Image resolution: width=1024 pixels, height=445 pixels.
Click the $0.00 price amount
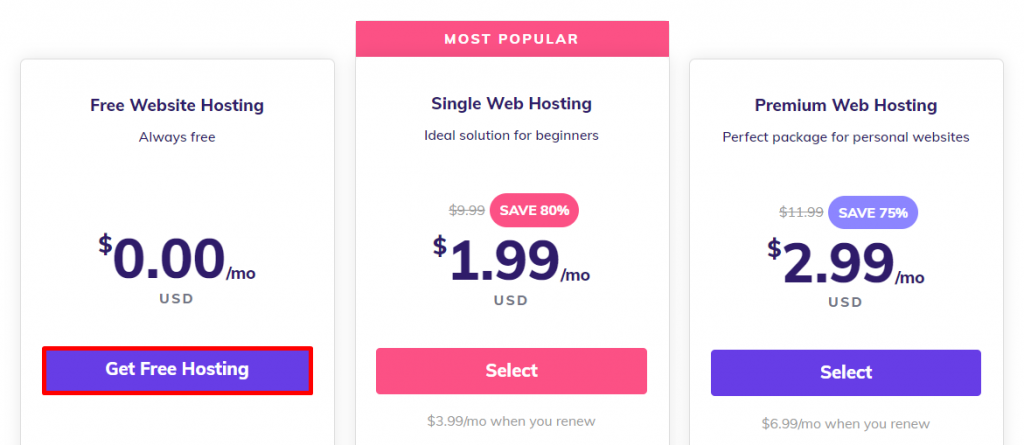pos(169,259)
